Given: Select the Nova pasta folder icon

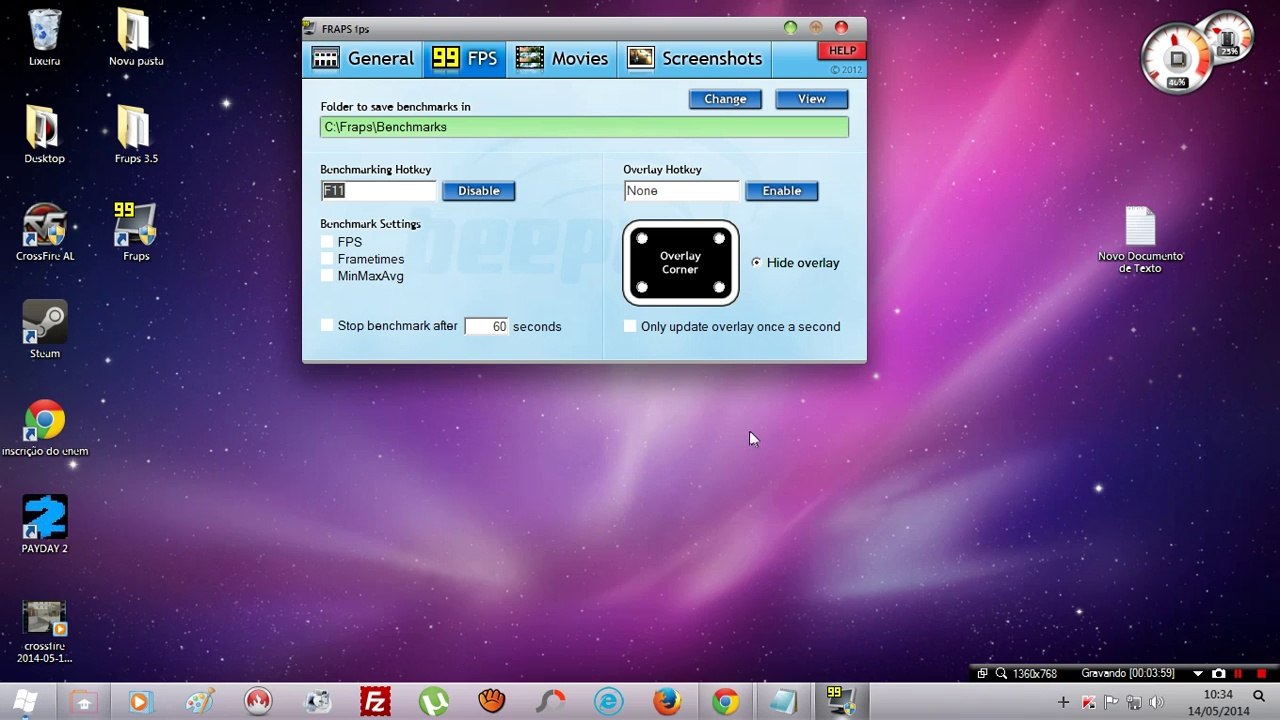Looking at the screenshot, I should tap(136, 37).
